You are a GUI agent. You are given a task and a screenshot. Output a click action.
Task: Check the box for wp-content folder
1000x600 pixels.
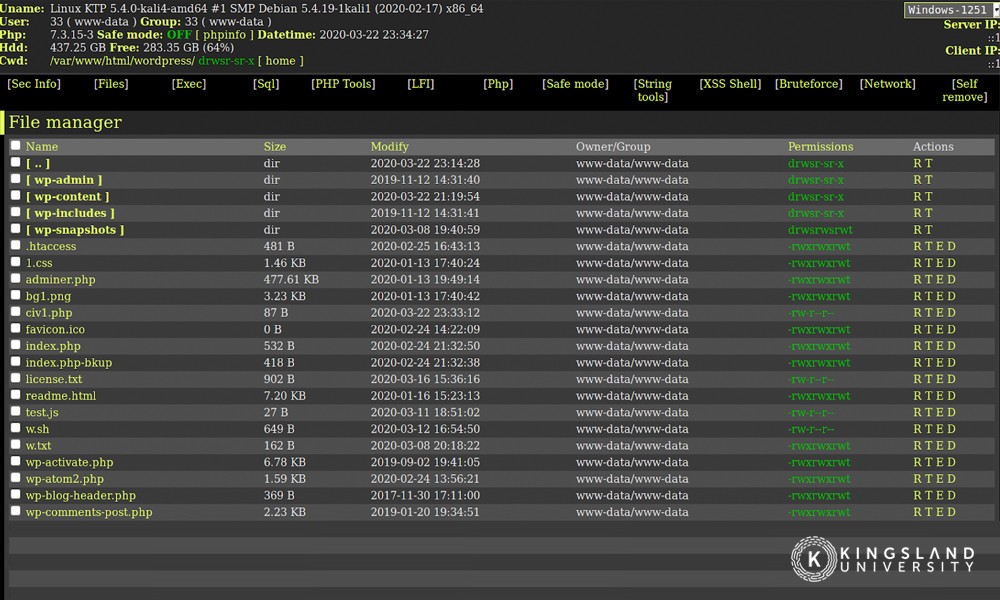coord(15,196)
